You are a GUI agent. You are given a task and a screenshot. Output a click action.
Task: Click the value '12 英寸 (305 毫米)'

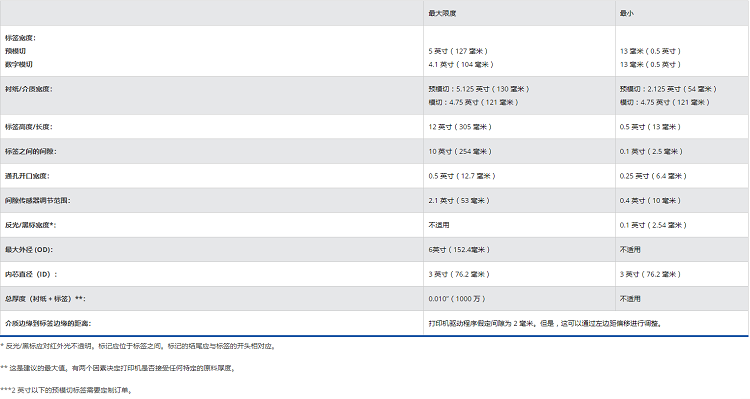coord(460,127)
